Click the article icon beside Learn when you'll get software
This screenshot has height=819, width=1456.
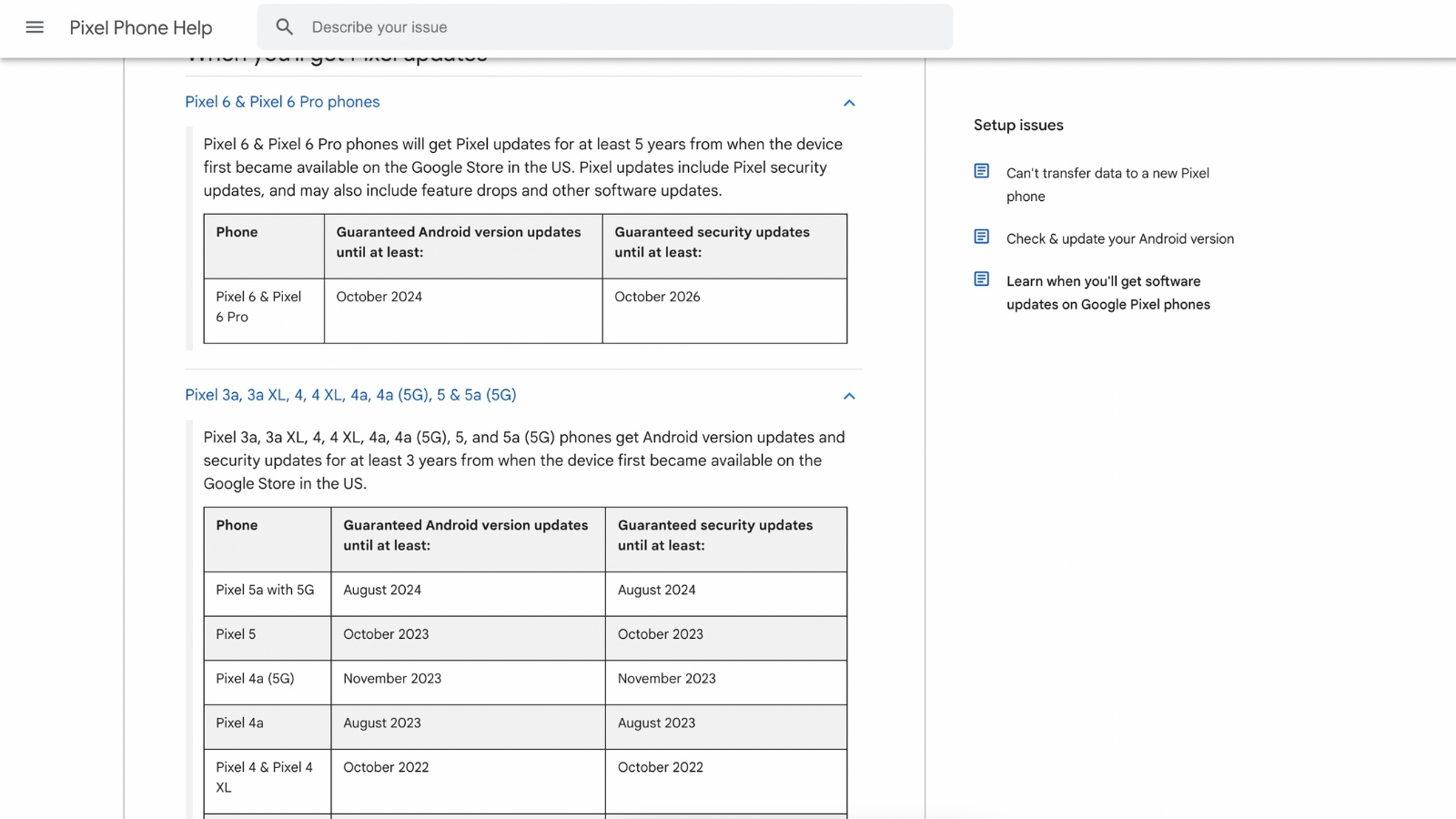click(x=981, y=279)
